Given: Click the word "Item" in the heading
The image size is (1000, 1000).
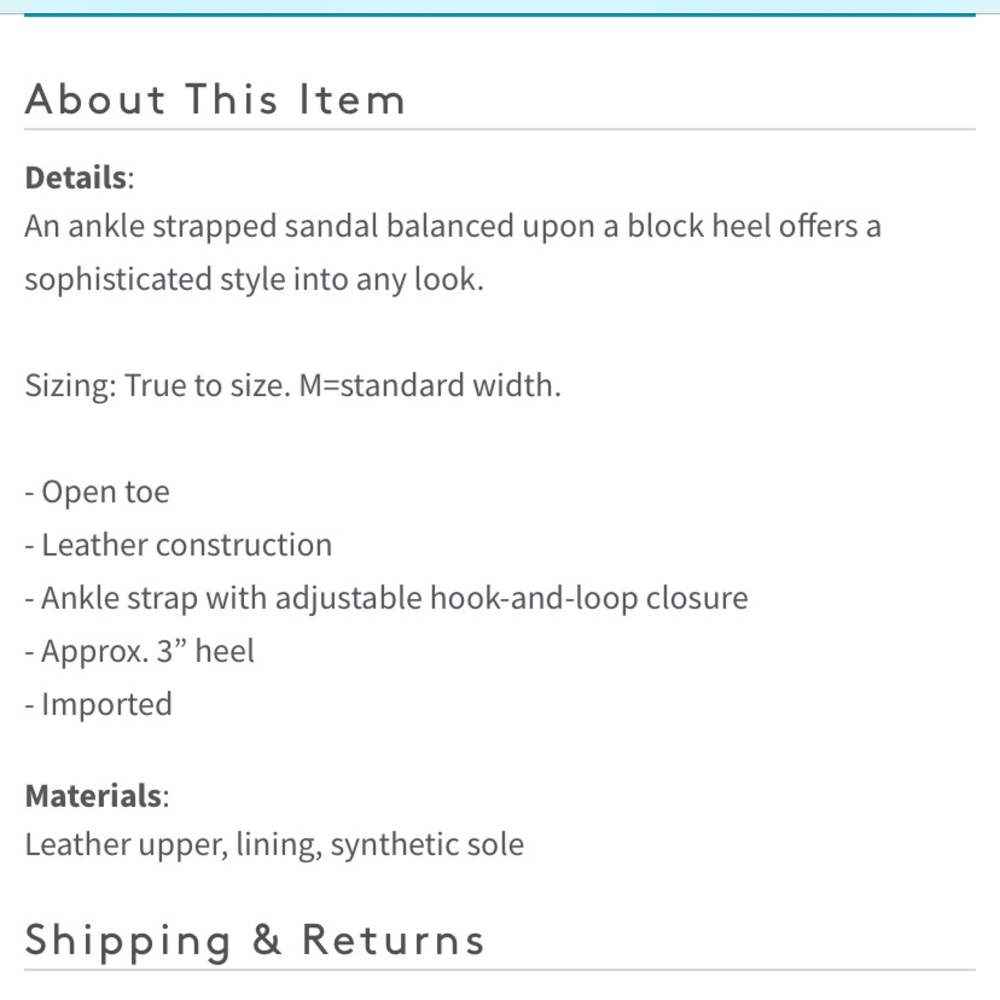Looking at the screenshot, I should (353, 99).
